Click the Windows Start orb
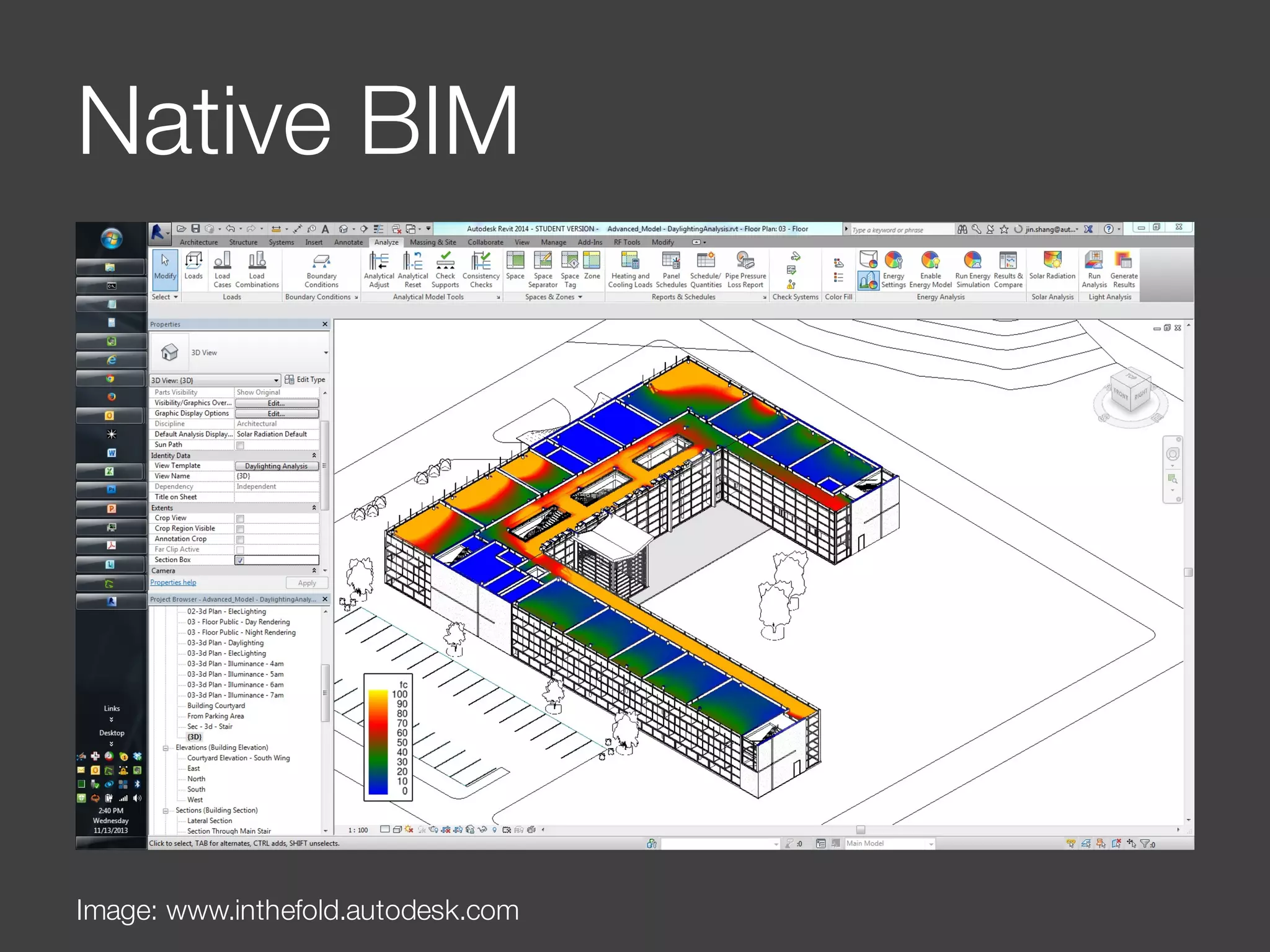Viewport: 1270px width, 952px height. tap(112, 239)
